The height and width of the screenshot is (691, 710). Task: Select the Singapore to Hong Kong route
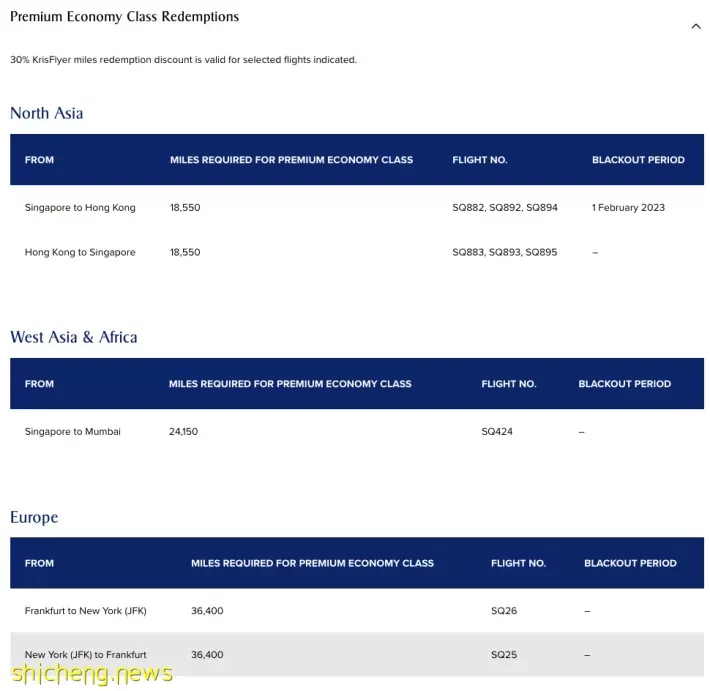tap(80, 207)
